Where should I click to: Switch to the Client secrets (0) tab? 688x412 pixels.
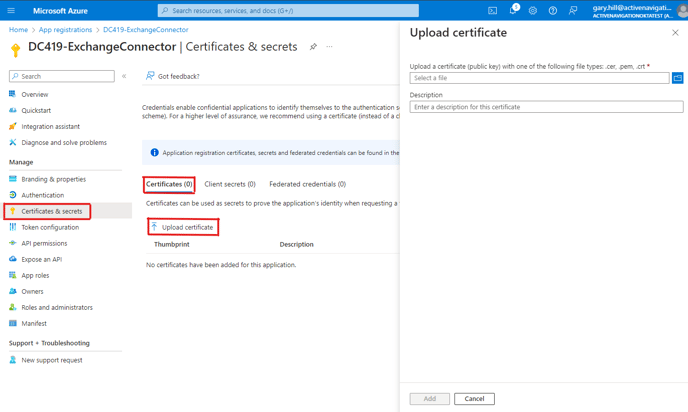point(230,184)
